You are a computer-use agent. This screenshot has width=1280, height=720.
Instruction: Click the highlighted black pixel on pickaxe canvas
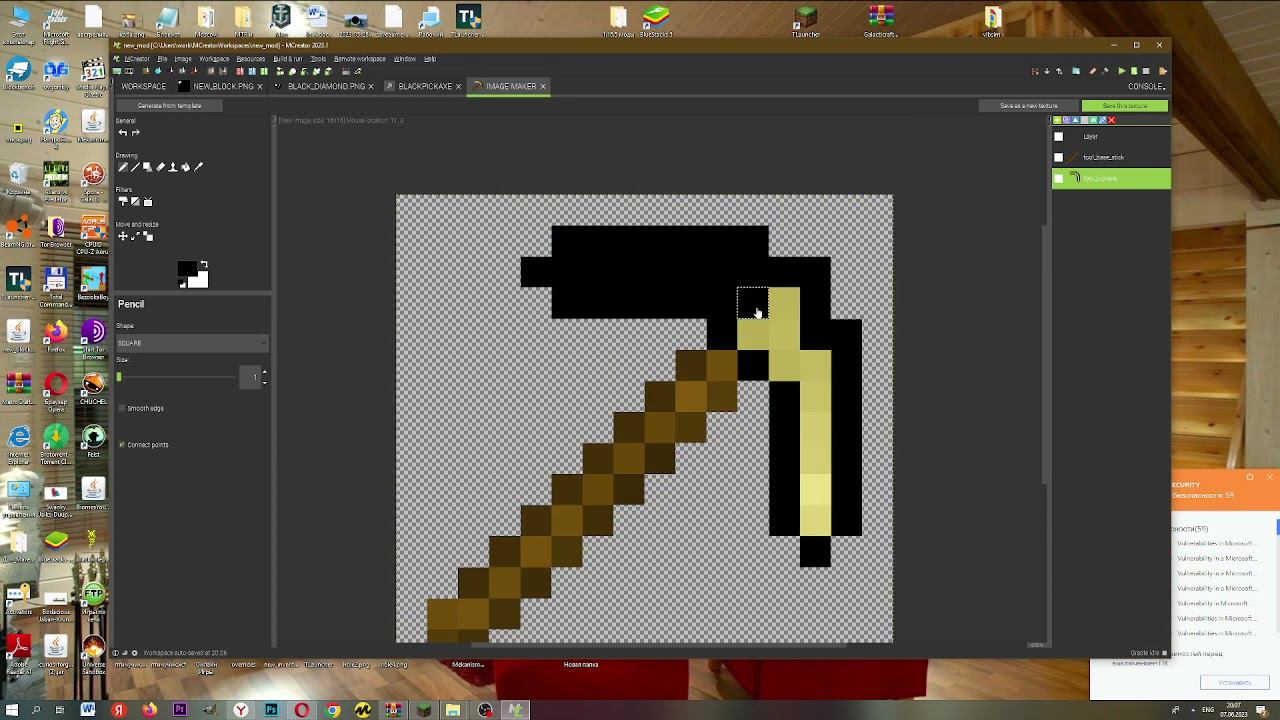pyautogui.click(x=753, y=304)
